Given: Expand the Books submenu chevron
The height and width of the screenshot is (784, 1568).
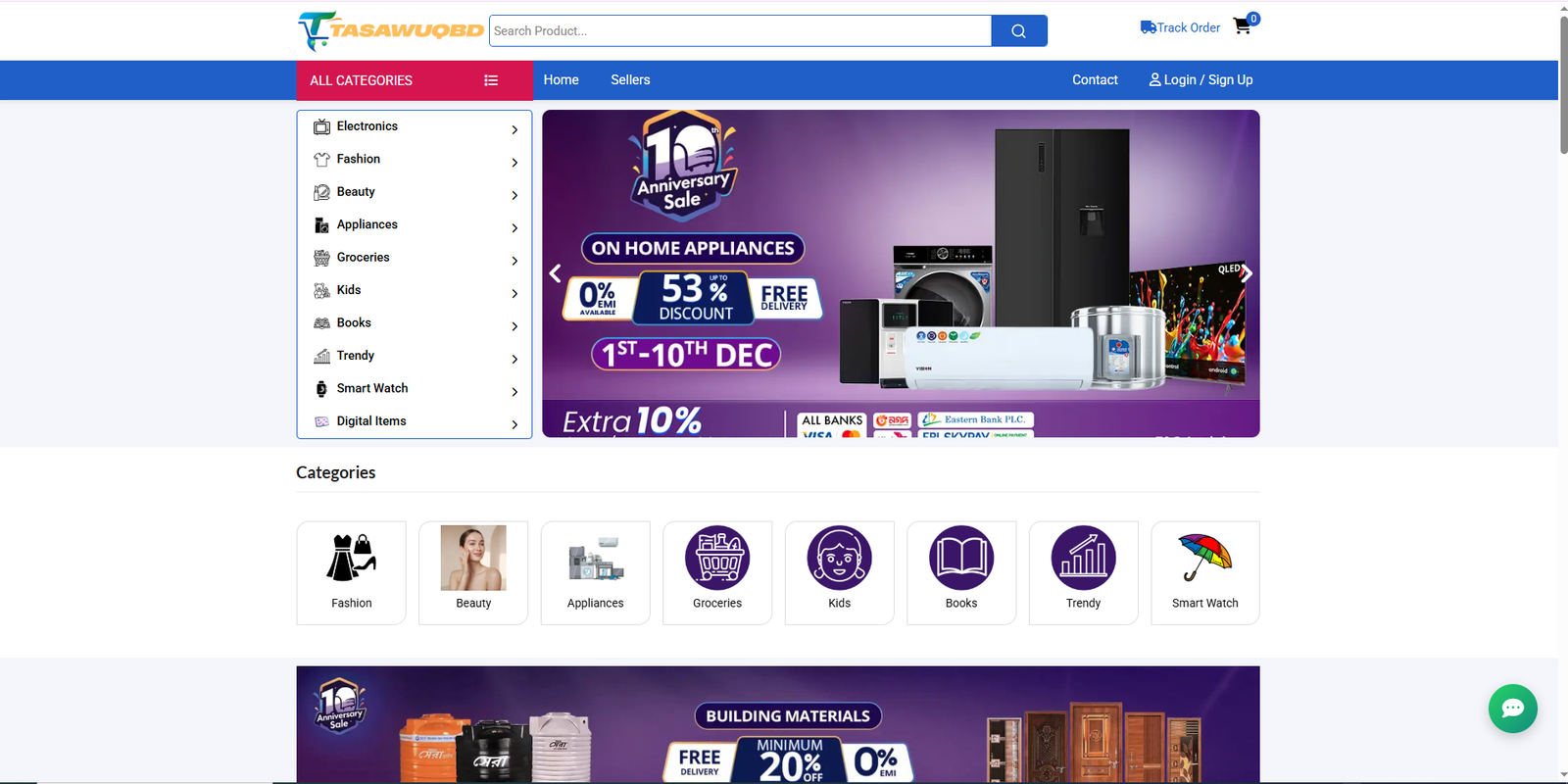Looking at the screenshot, I should pos(514,326).
